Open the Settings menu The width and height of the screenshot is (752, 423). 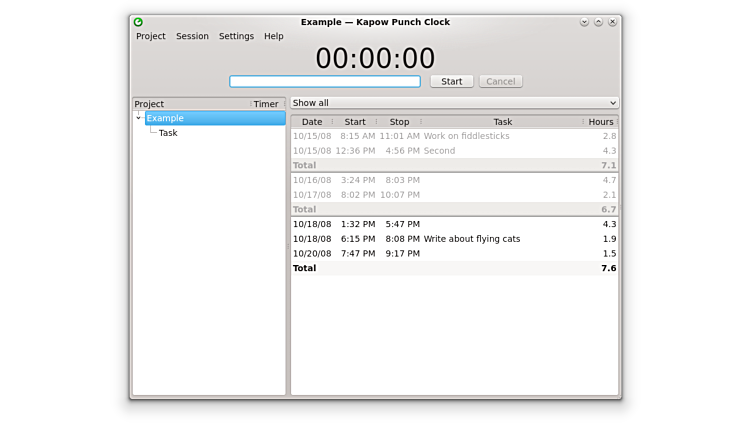click(x=236, y=36)
